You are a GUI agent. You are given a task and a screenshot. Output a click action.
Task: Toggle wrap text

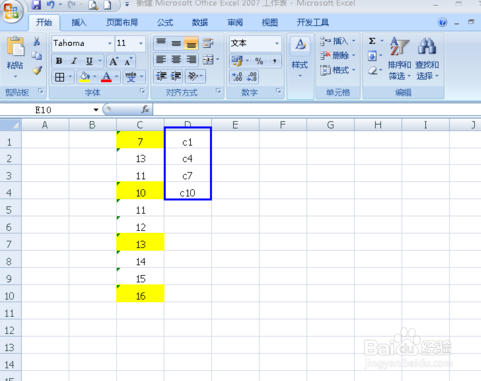tap(208, 43)
